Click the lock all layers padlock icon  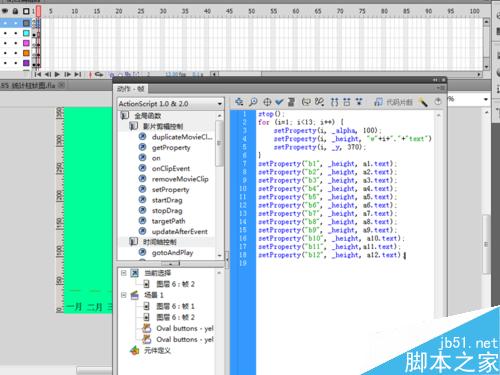(15, 11)
